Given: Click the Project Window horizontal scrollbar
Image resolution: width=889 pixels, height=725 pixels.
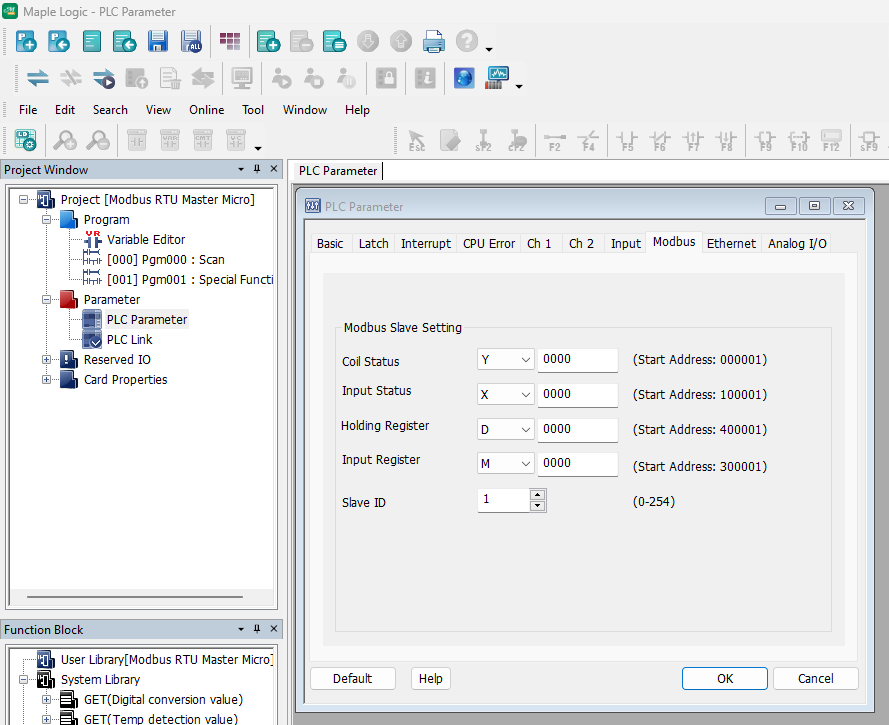Looking at the screenshot, I should click(135, 597).
